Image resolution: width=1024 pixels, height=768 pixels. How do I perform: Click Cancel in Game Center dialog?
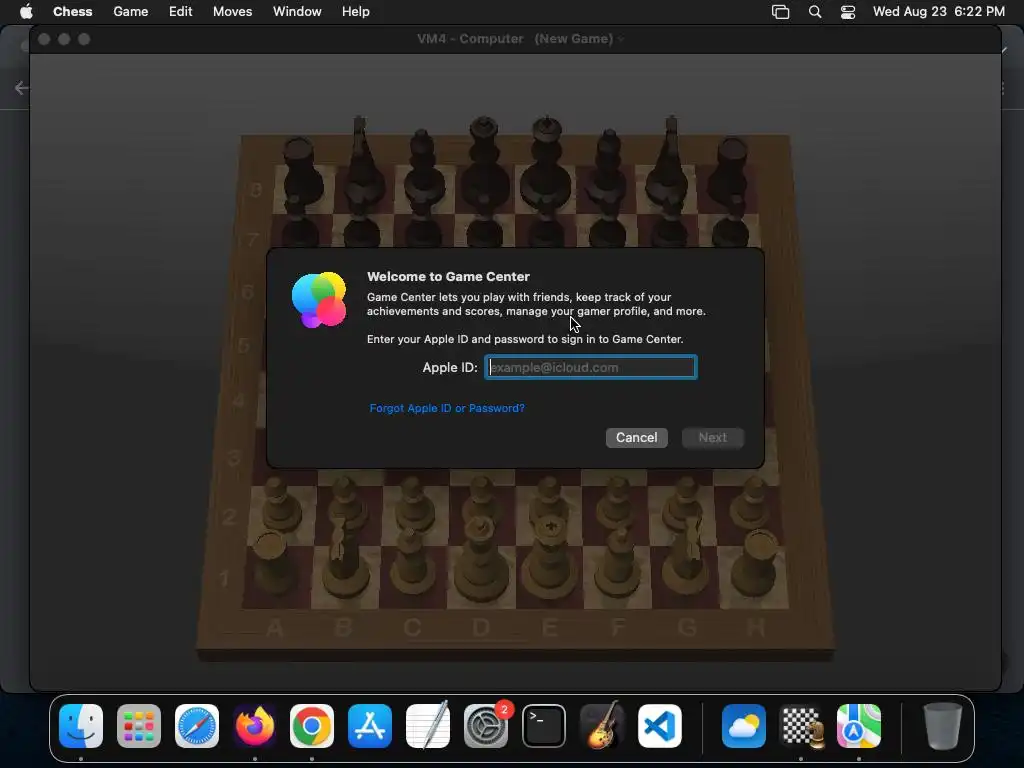[637, 438]
